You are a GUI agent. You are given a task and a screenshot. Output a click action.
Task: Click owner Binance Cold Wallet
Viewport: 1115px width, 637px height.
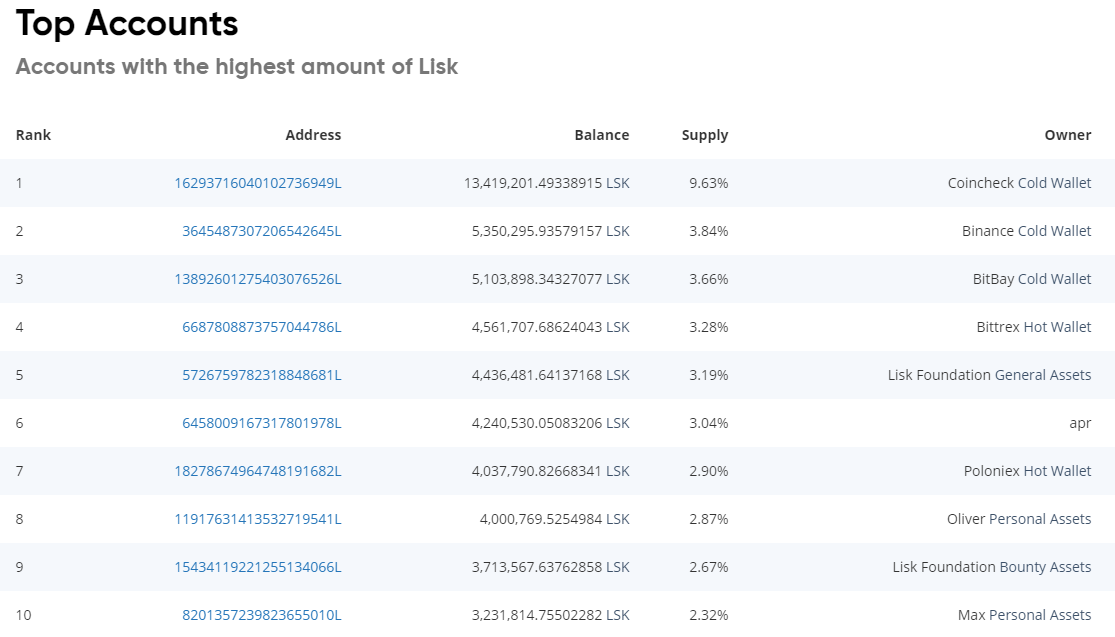(x=1026, y=231)
